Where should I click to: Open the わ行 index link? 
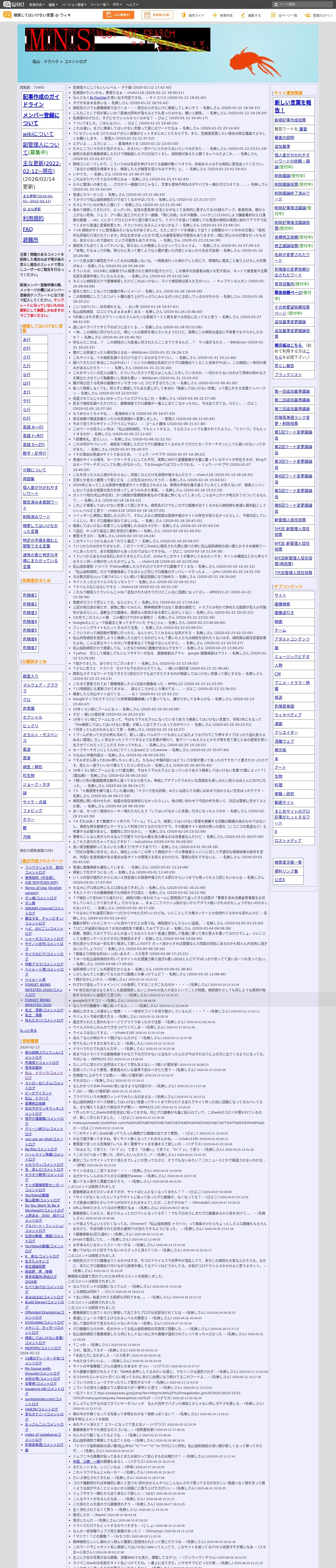(x=27, y=419)
